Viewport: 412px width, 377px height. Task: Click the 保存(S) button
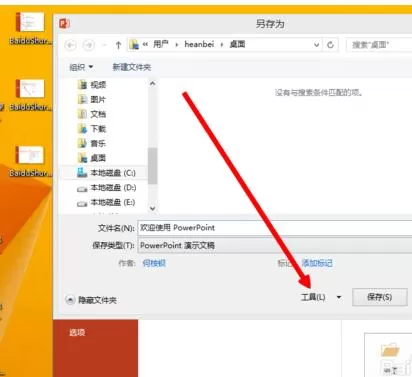[380, 297]
